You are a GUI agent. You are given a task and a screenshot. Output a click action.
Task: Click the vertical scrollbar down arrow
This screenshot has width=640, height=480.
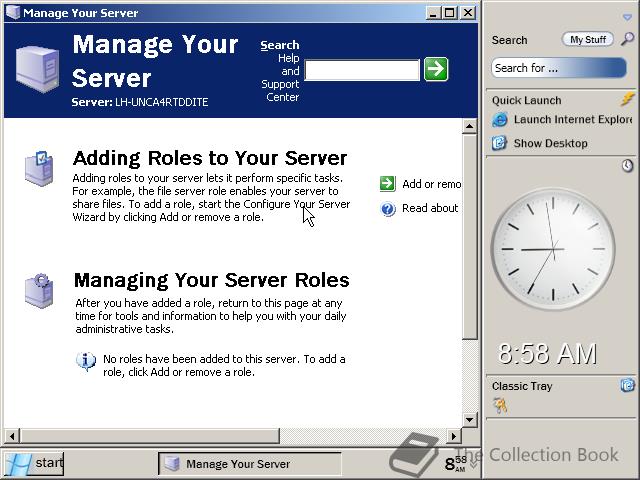pos(469,420)
